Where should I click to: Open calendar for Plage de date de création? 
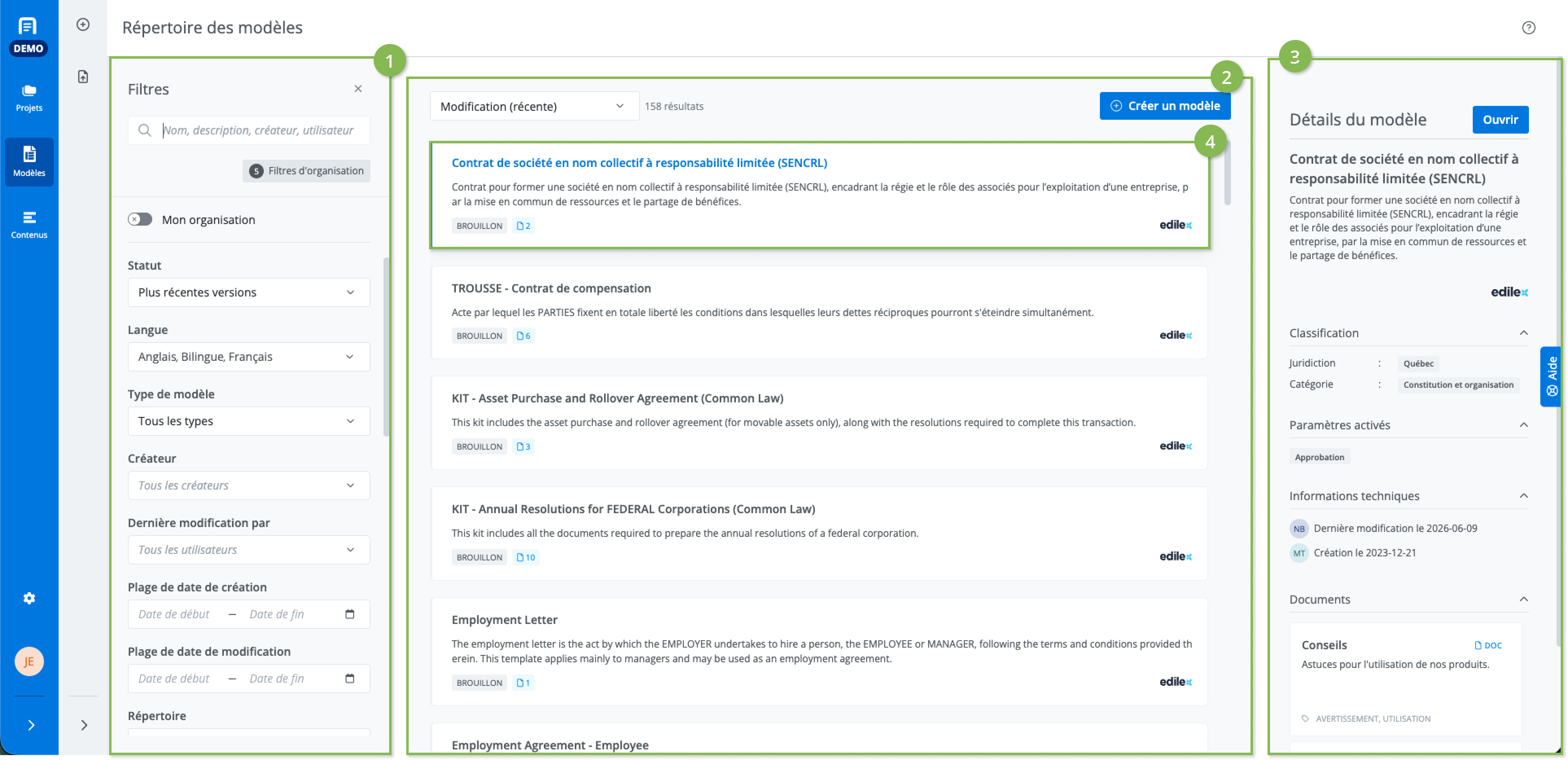tap(349, 614)
